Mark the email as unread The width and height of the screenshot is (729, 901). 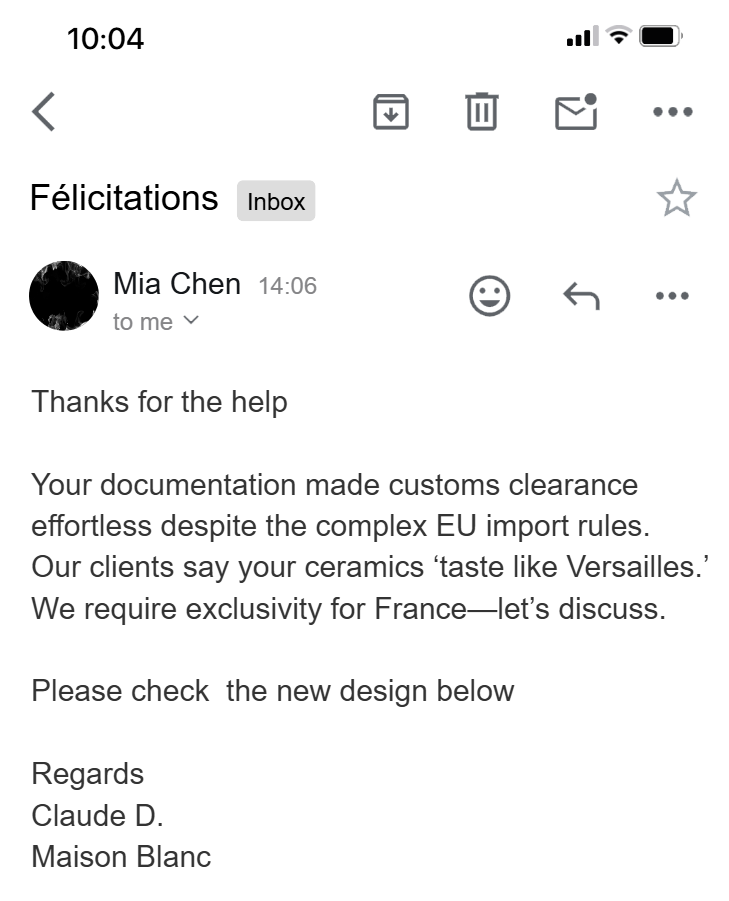(576, 111)
